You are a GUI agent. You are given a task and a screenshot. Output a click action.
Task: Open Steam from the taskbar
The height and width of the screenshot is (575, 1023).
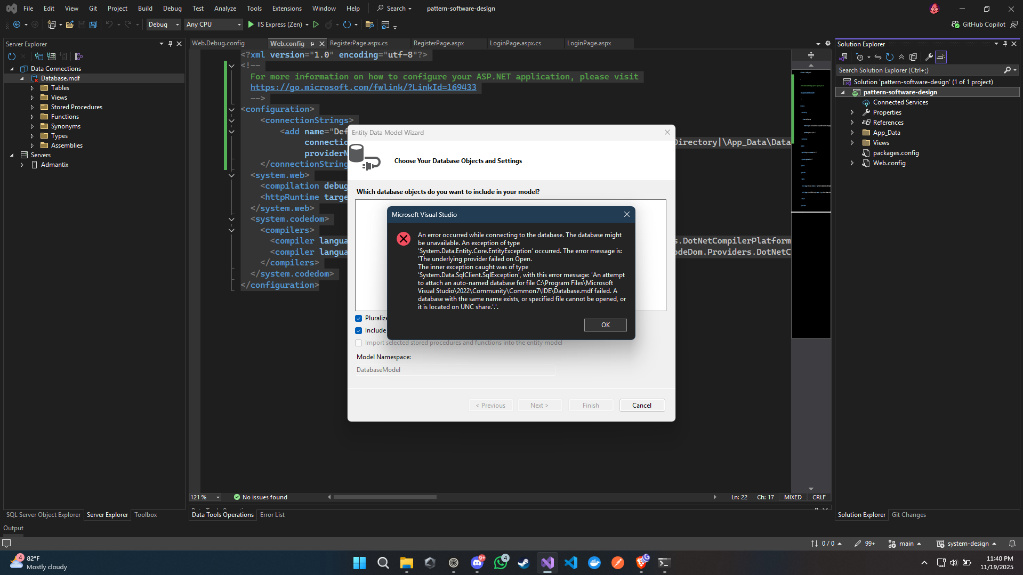524,563
